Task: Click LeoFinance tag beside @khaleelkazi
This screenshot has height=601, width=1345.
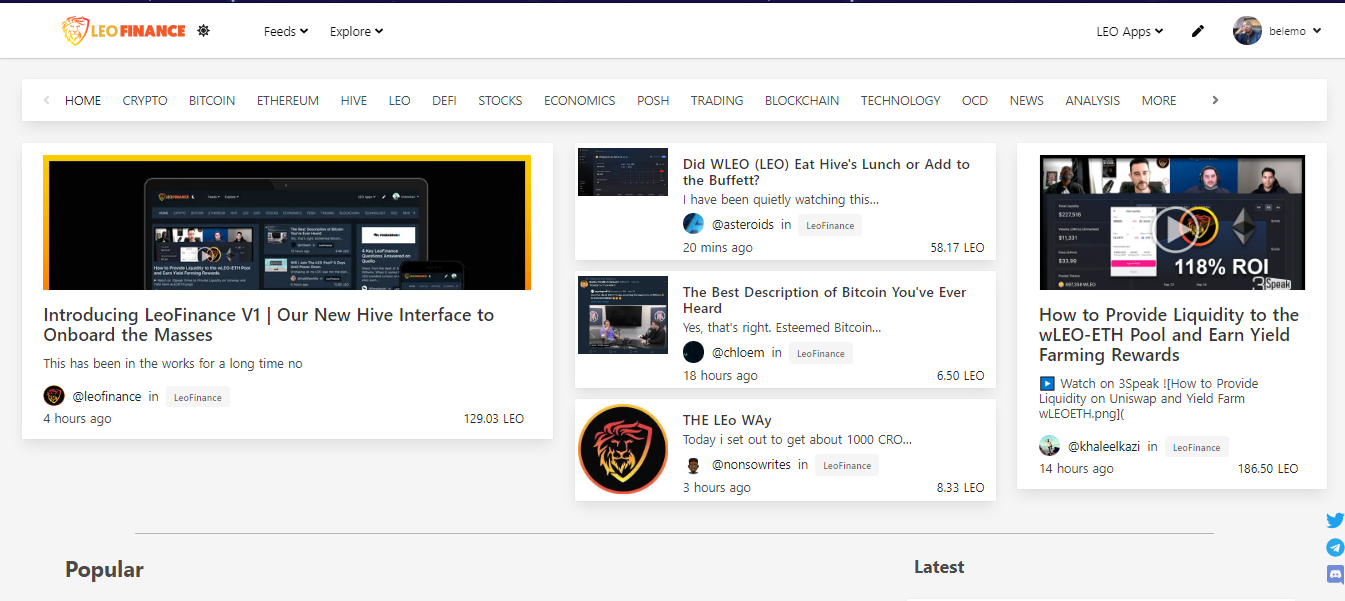Action: click(x=1196, y=447)
